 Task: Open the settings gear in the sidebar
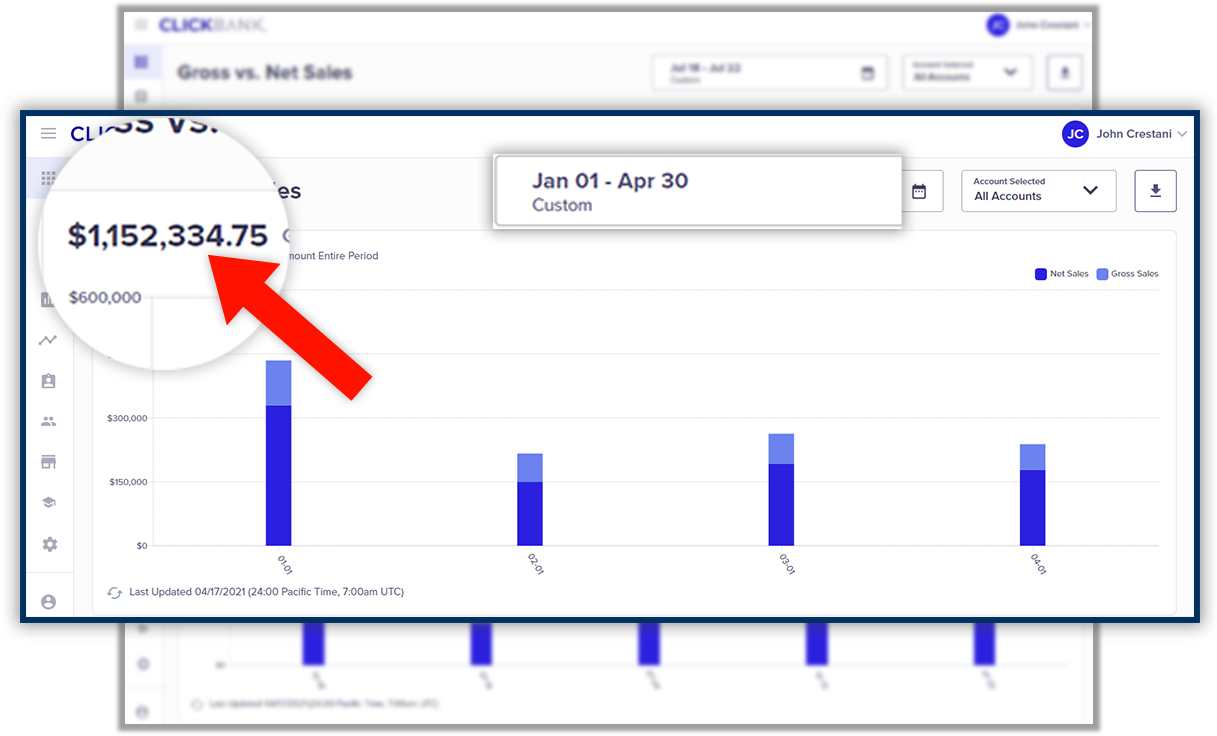49,544
